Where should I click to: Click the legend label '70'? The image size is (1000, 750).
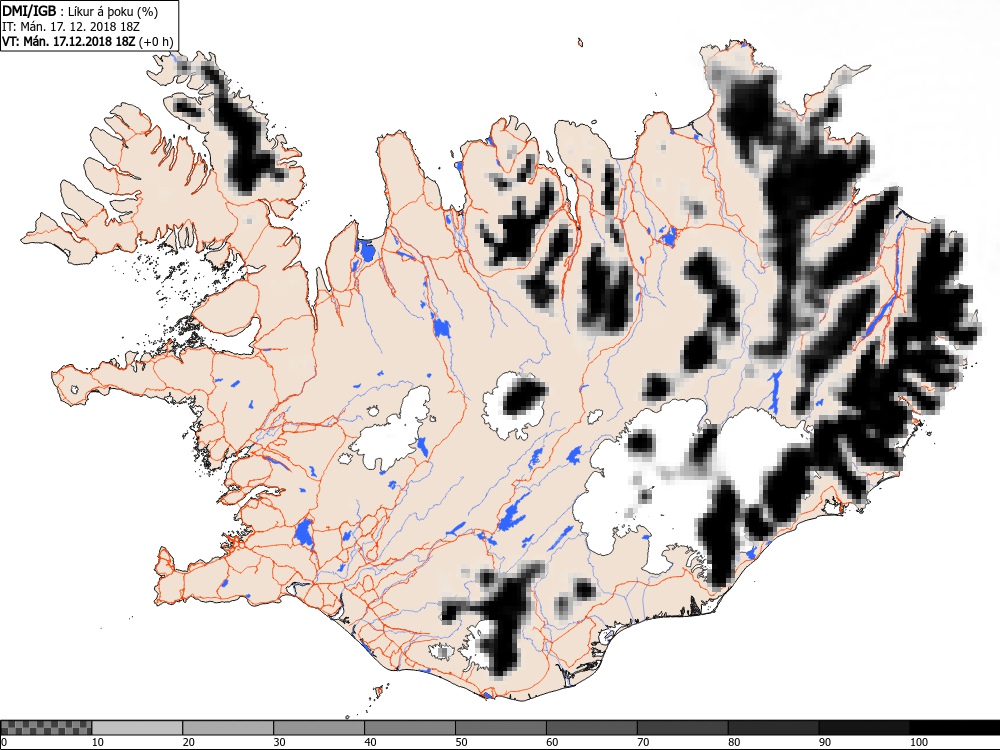[x=643, y=742]
